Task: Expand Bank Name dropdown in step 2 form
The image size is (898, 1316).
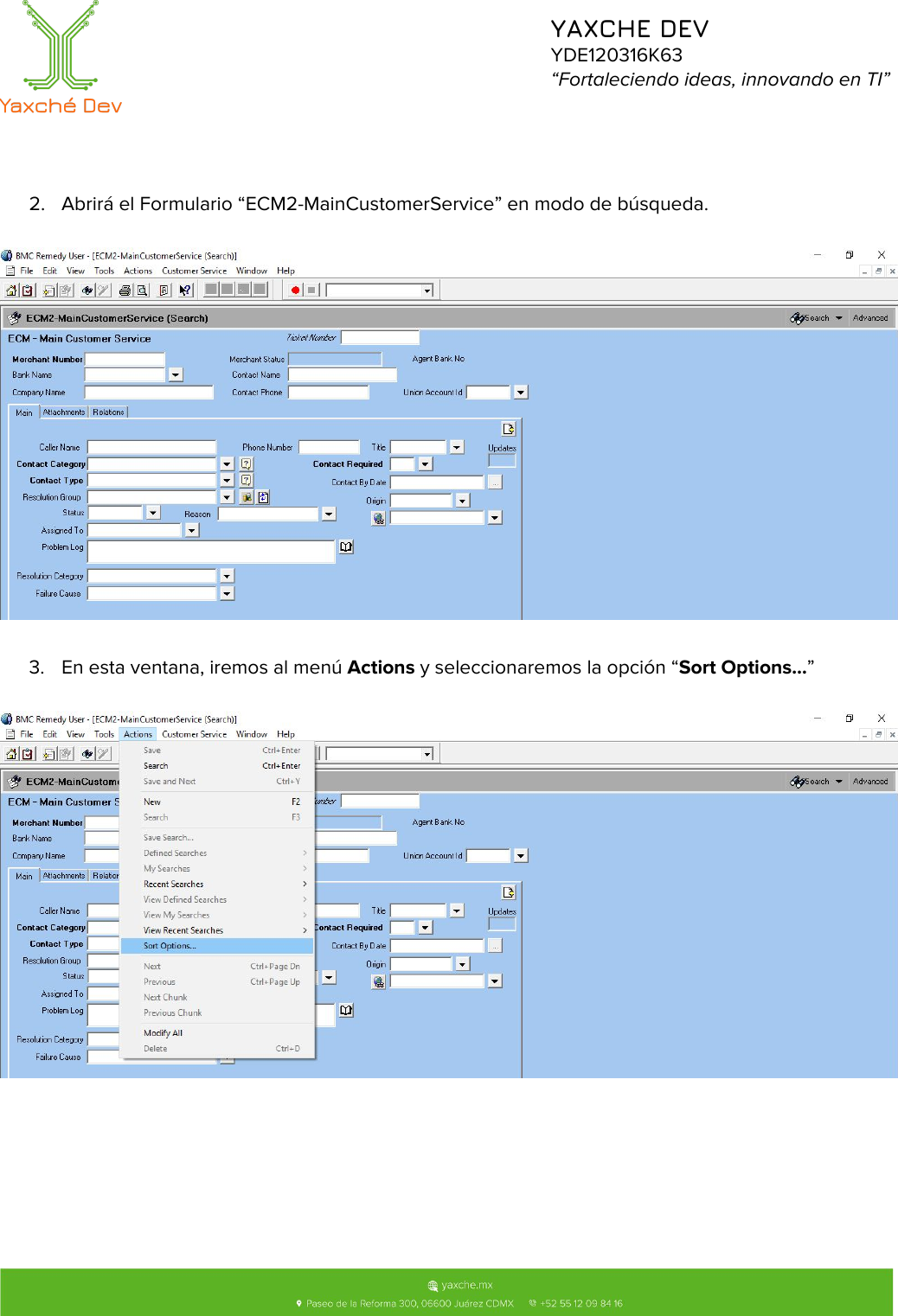Action: 176,374
